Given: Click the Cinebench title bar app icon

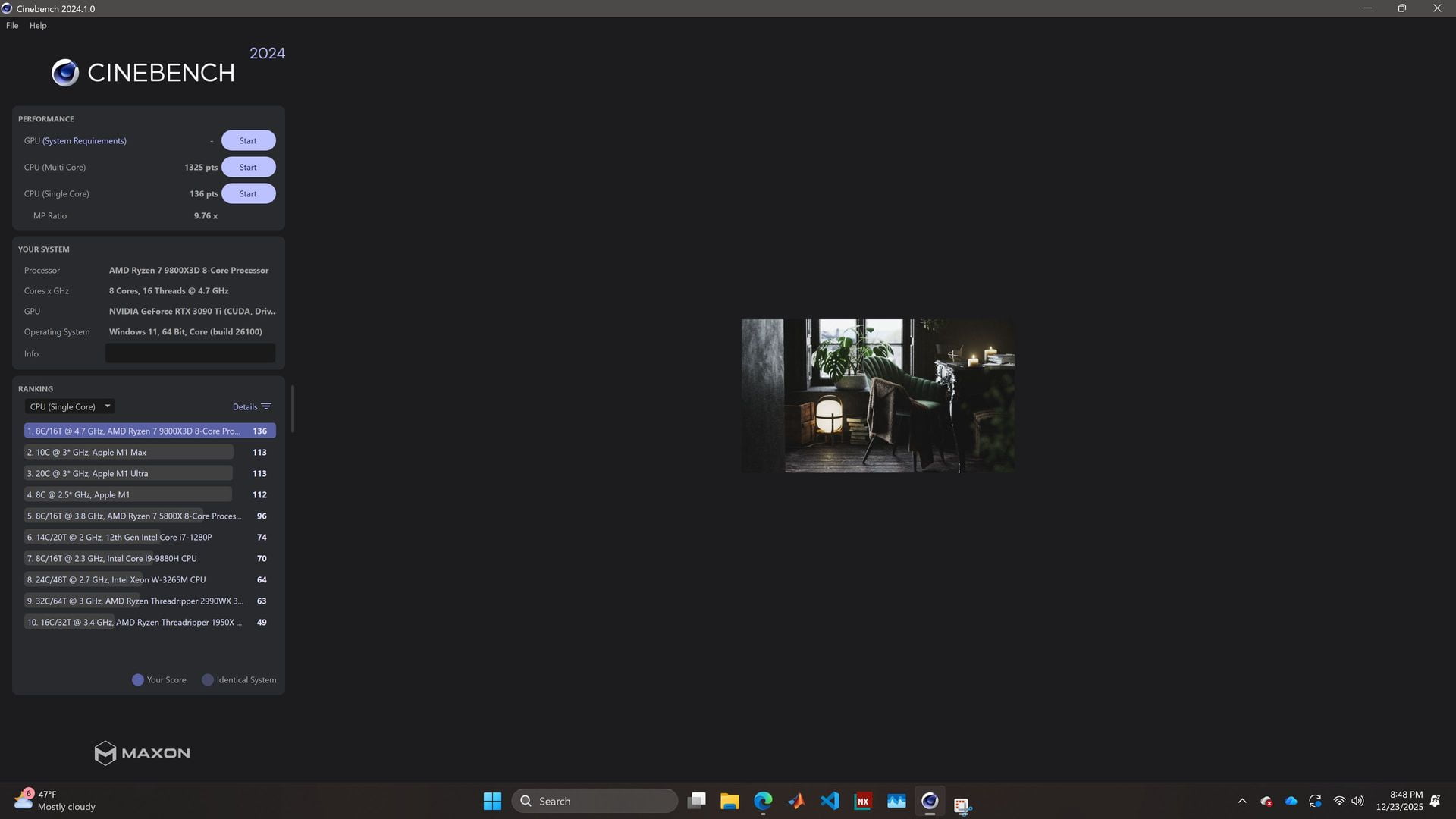Looking at the screenshot, I should (x=7, y=8).
